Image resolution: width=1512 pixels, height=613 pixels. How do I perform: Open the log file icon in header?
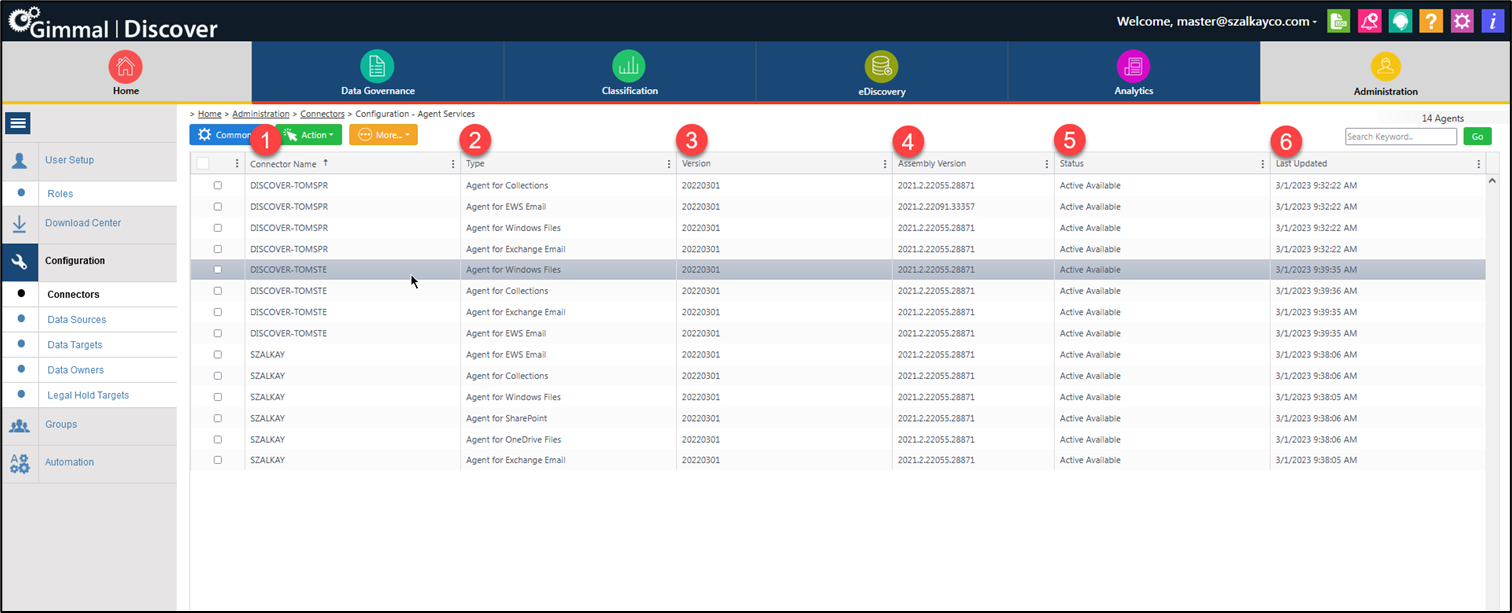[x=1338, y=21]
